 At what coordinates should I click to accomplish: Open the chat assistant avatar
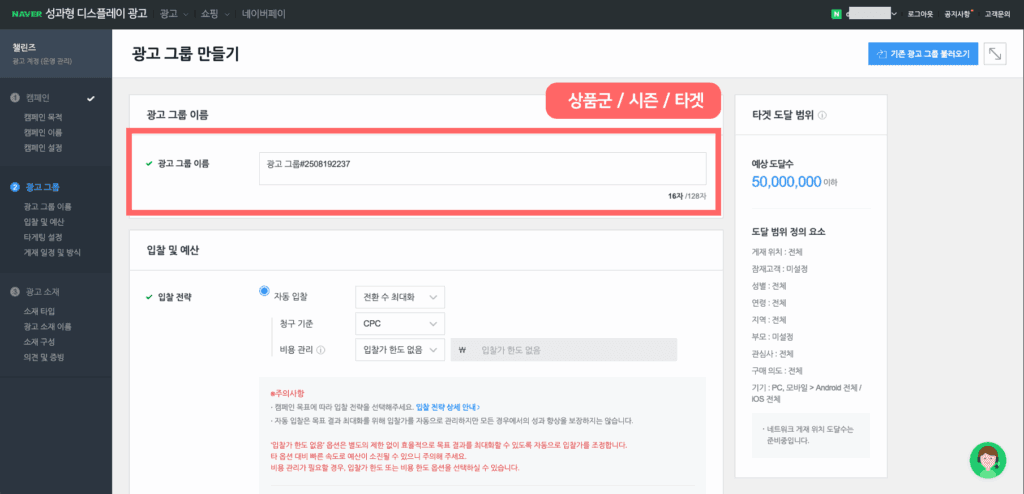(x=987, y=460)
